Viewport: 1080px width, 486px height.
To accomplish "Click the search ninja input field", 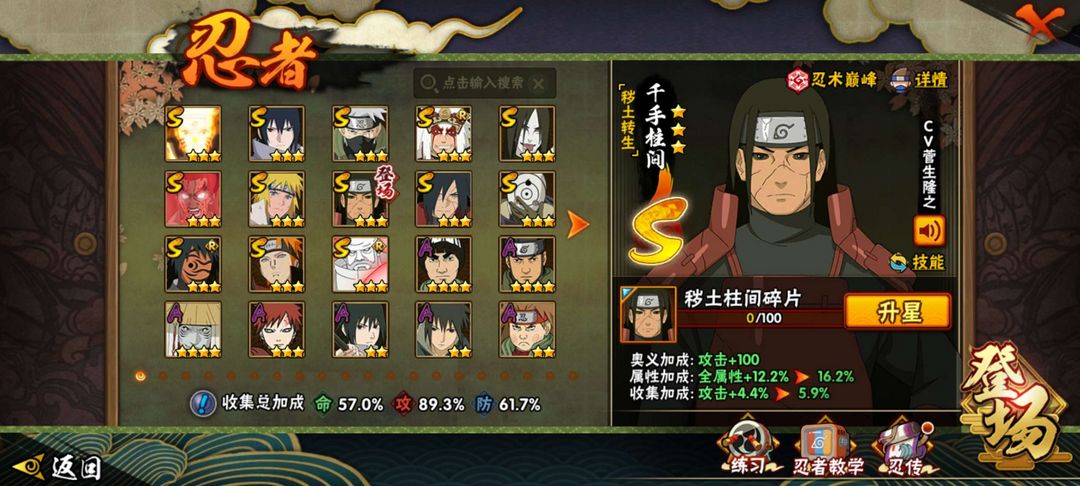I will pyautogui.click(x=485, y=83).
